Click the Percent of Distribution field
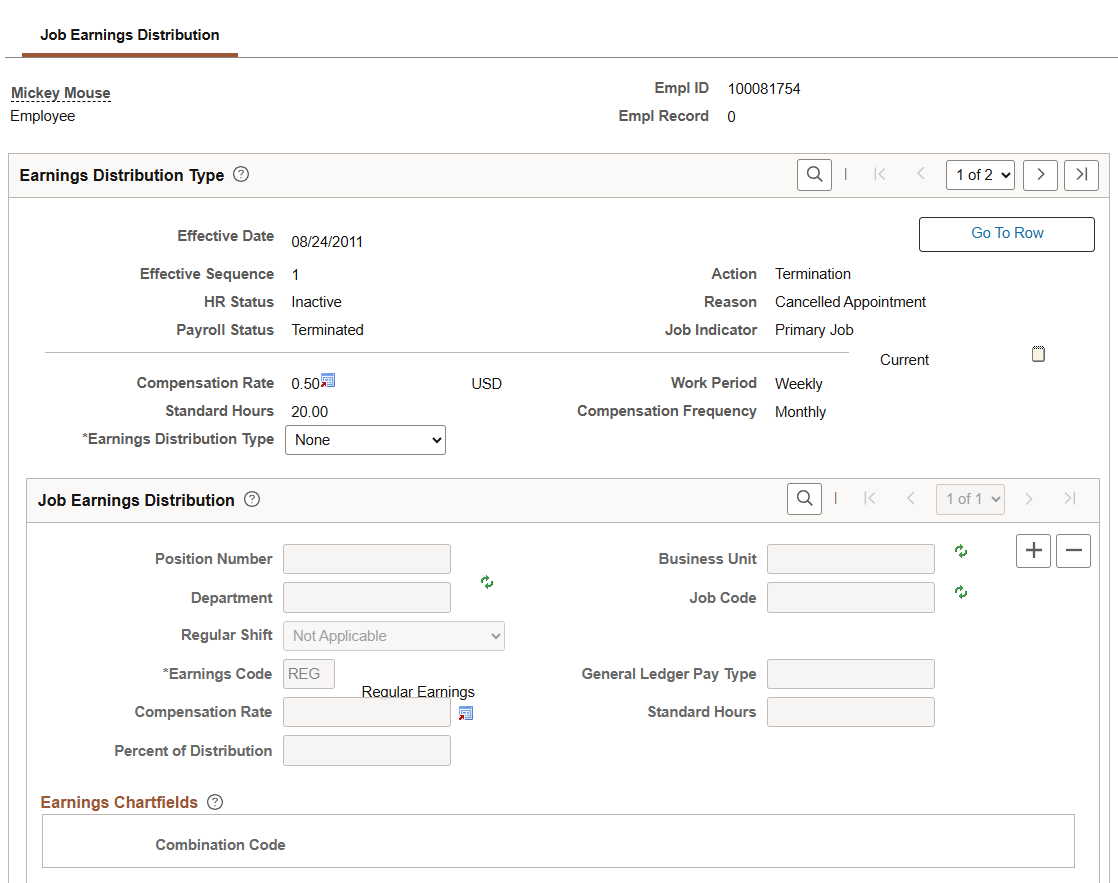The height and width of the screenshot is (883, 1118). [x=367, y=751]
